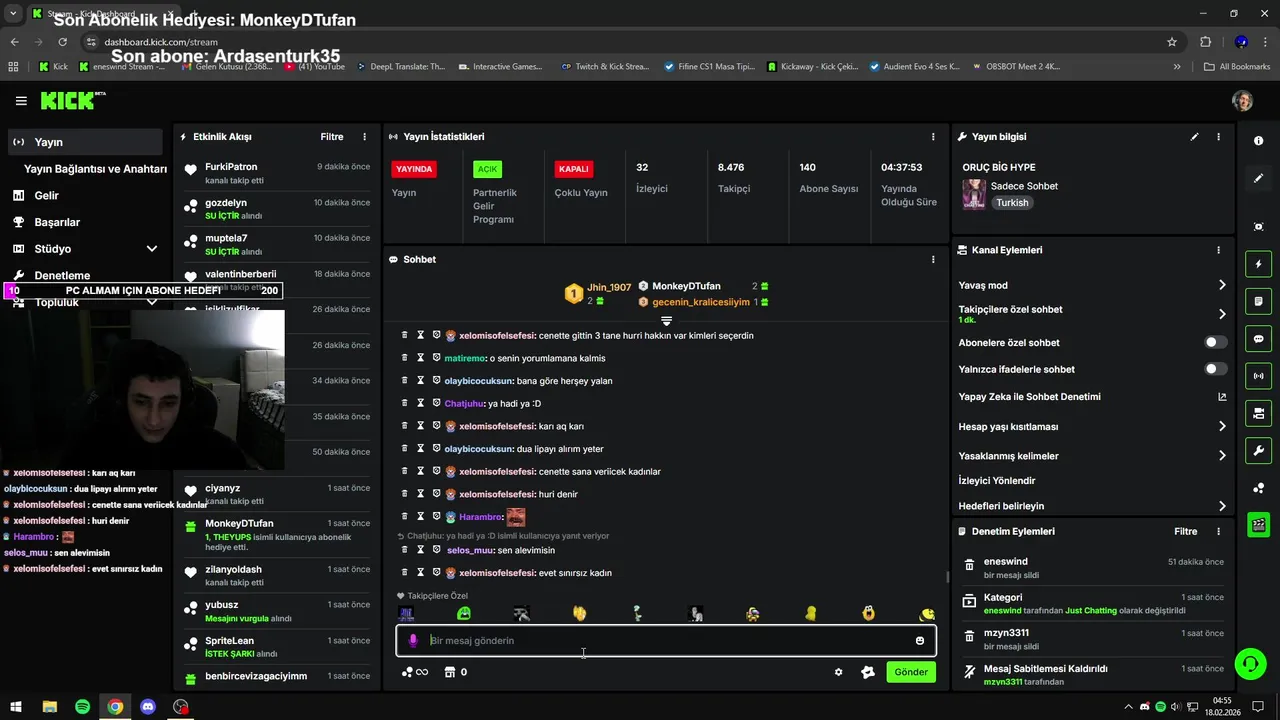Click document notes icon in right sidebar

click(1258, 301)
